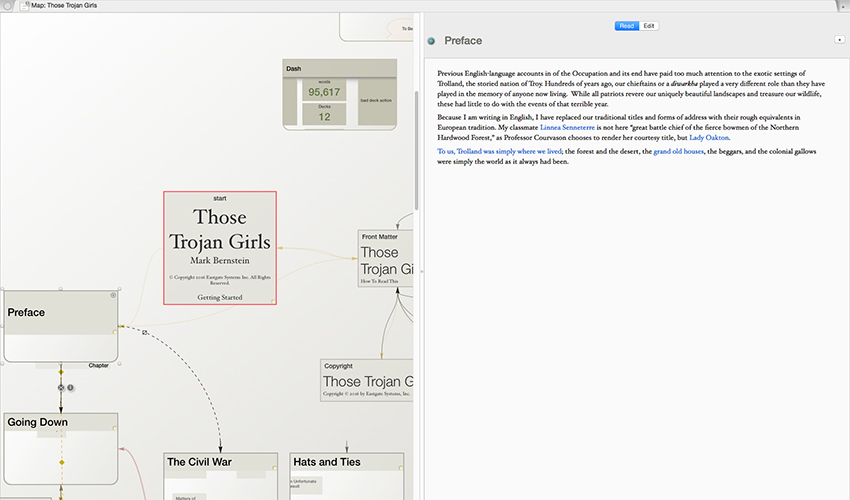
Task: Click the yellow text indicator on Preface note
Action: click(x=115, y=332)
